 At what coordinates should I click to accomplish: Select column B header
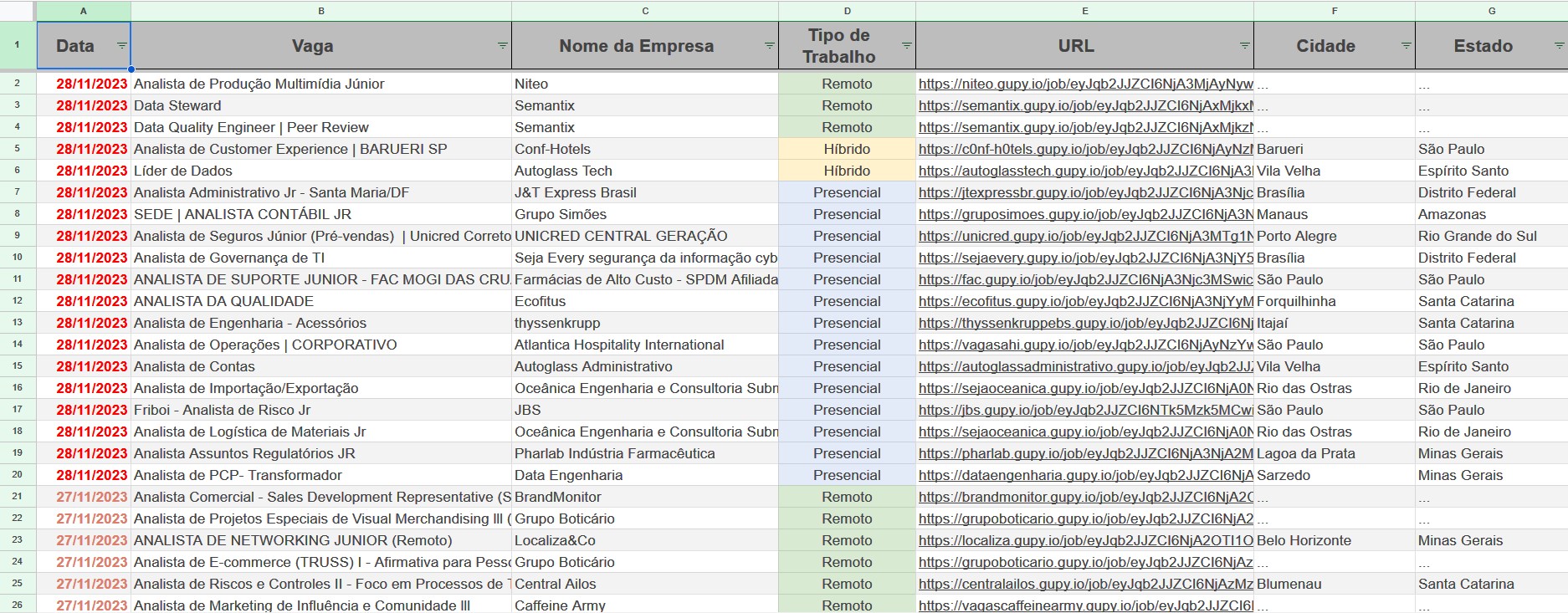pyautogui.click(x=321, y=11)
